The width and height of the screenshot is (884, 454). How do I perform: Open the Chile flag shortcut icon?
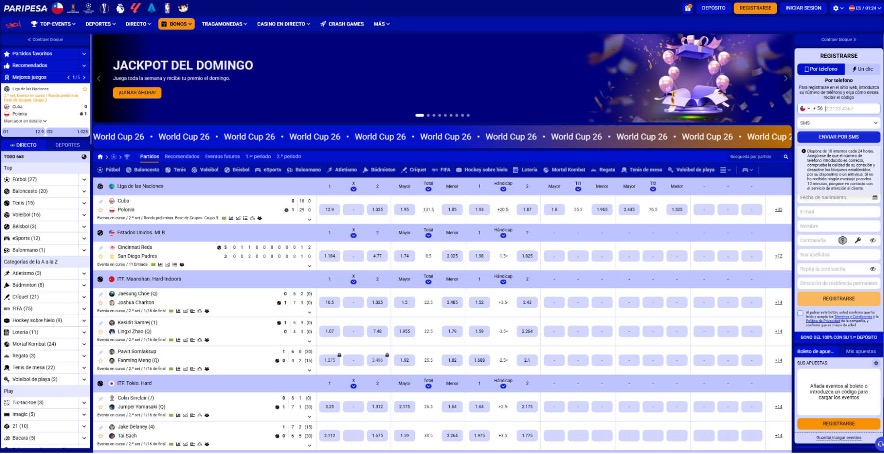[x=58, y=8]
